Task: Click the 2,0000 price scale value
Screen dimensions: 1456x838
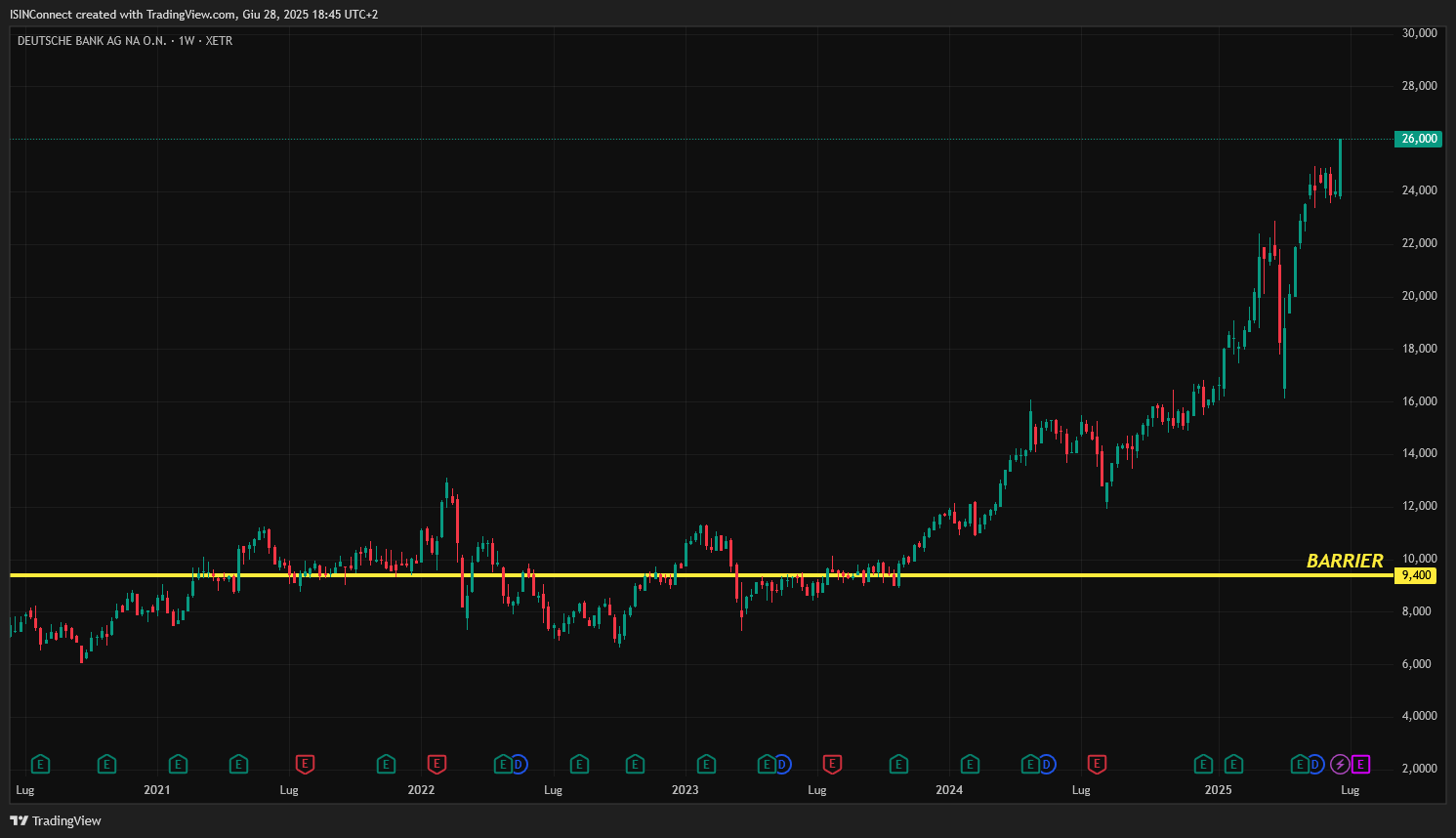Action: (1420, 769)
